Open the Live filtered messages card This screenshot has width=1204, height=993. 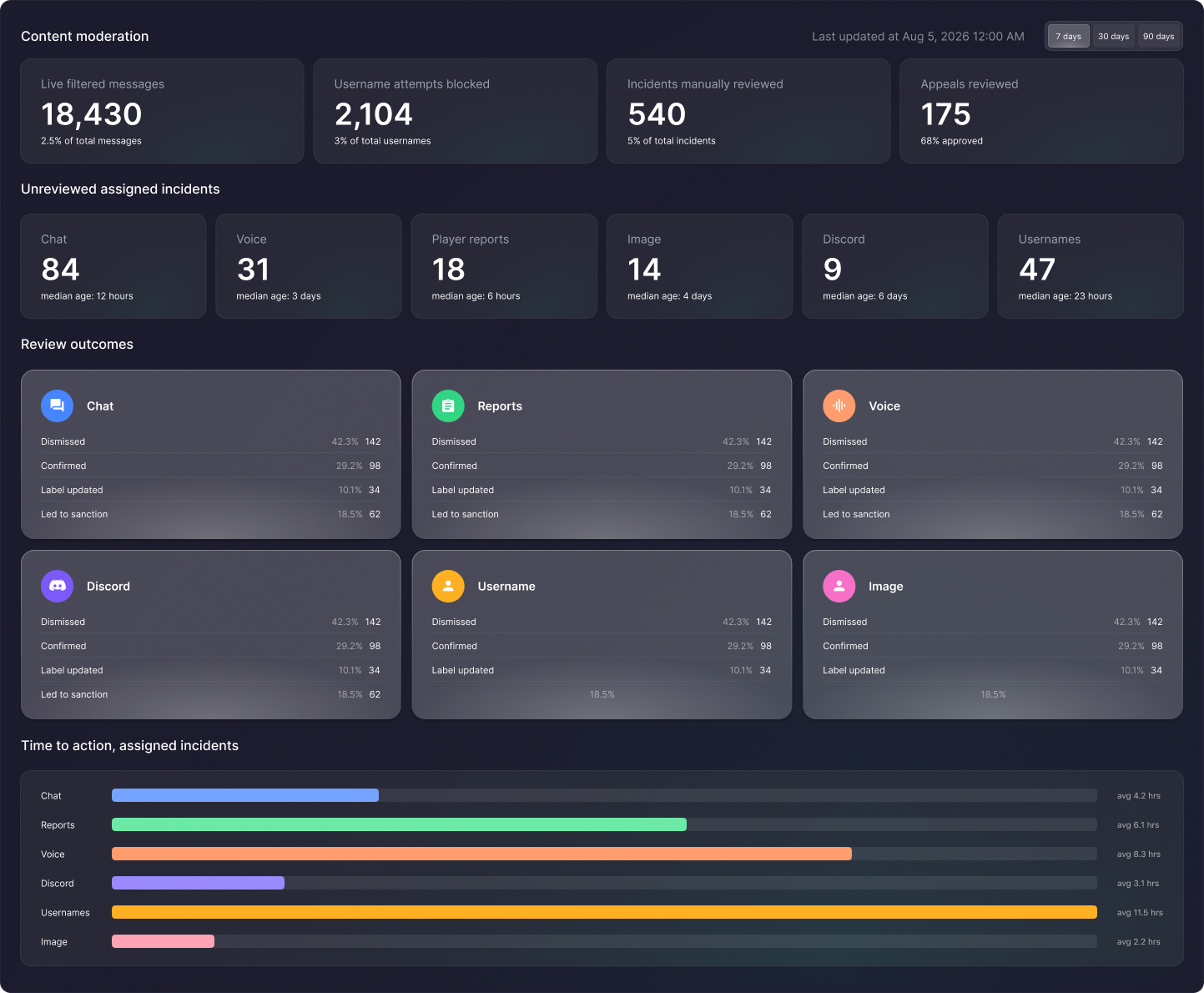(x=162, y=111)
